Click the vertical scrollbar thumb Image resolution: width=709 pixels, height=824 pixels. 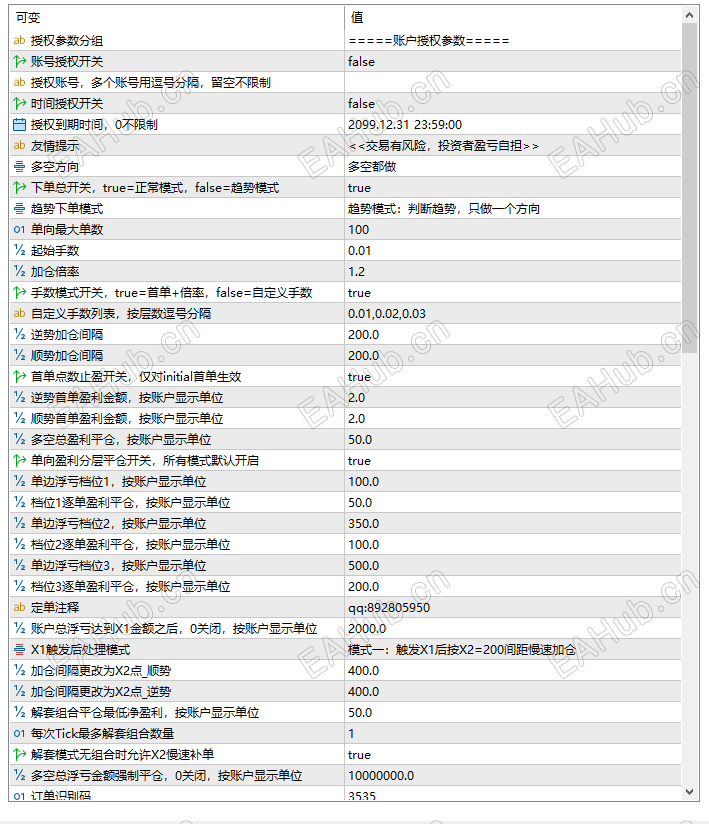pos(690,188)
